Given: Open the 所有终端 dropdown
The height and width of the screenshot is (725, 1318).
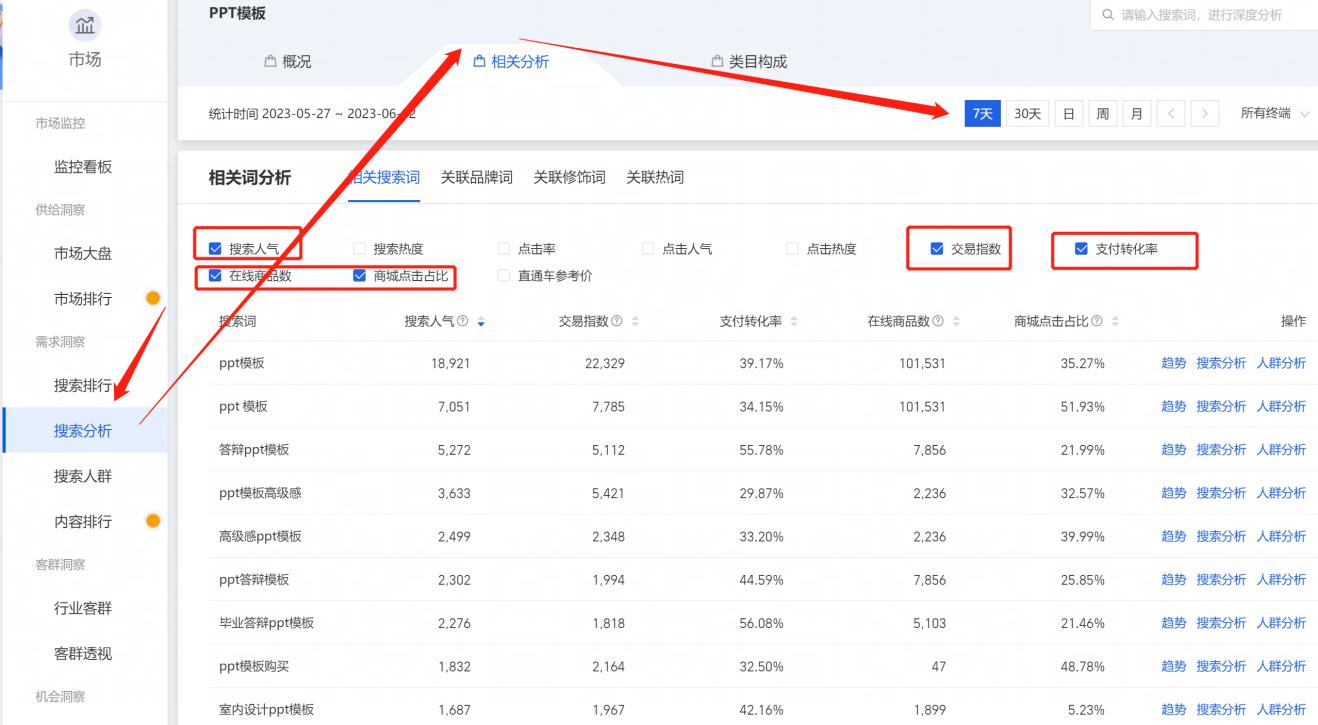Looking at the screenshot, I should (x=1270, y=113).
